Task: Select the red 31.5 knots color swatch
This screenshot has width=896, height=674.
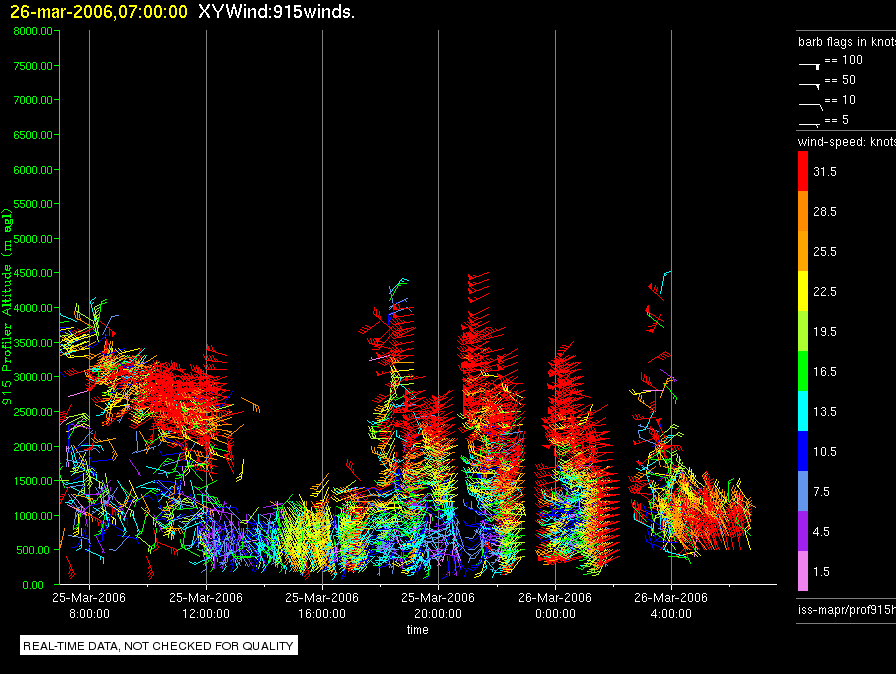Action: 803,171
